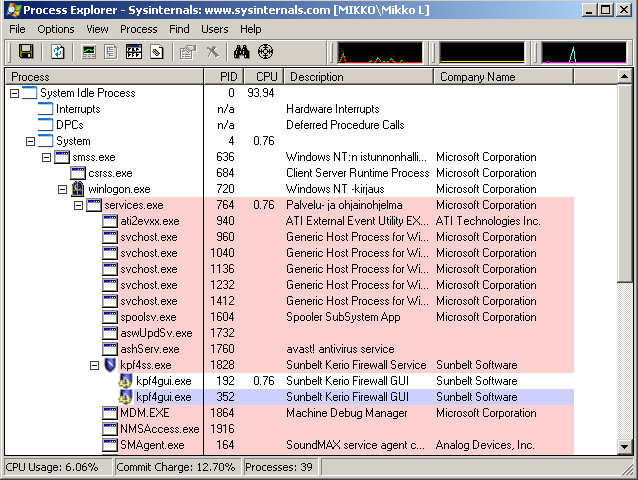Sort by the Description column header
The height and width of the screenshot is (480, 638).
pos(358,76)
